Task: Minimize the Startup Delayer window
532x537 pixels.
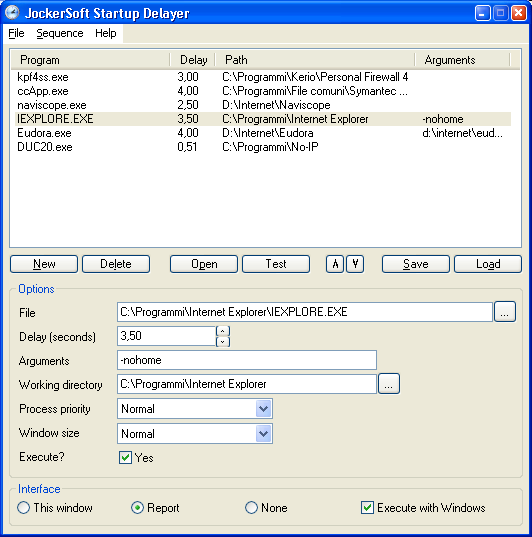Action: pos(482,13)
